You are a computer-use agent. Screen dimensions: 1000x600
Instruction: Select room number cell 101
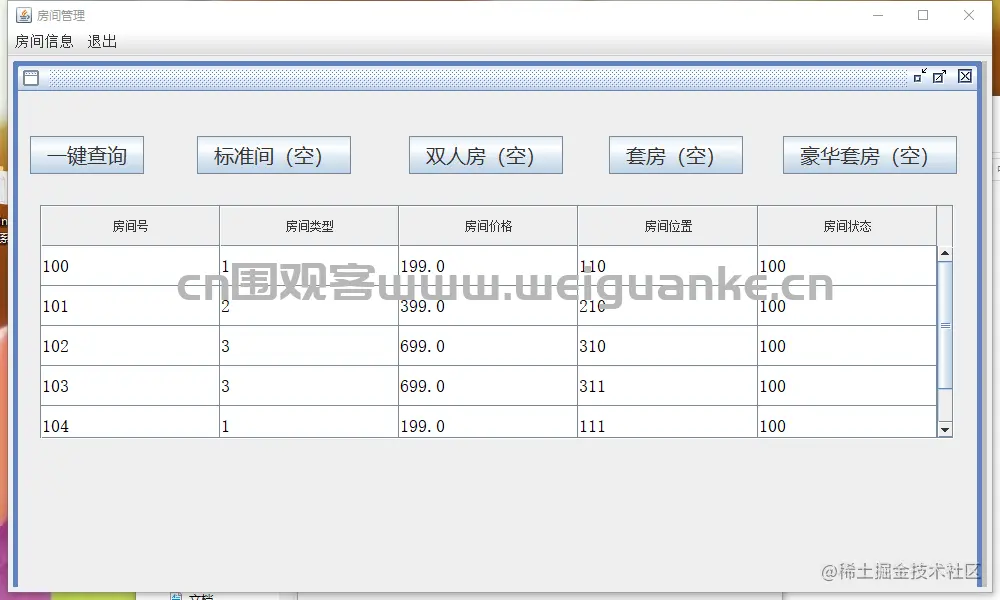(130, 306)
